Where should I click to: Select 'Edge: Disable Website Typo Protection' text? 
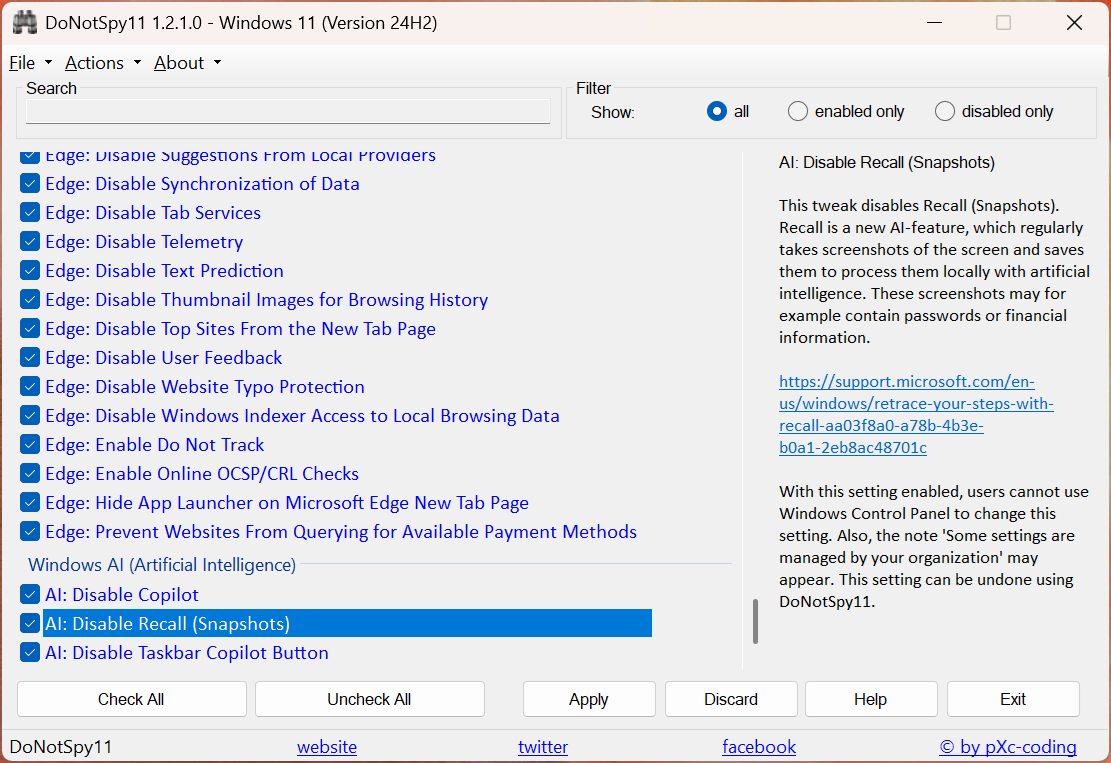205,387
